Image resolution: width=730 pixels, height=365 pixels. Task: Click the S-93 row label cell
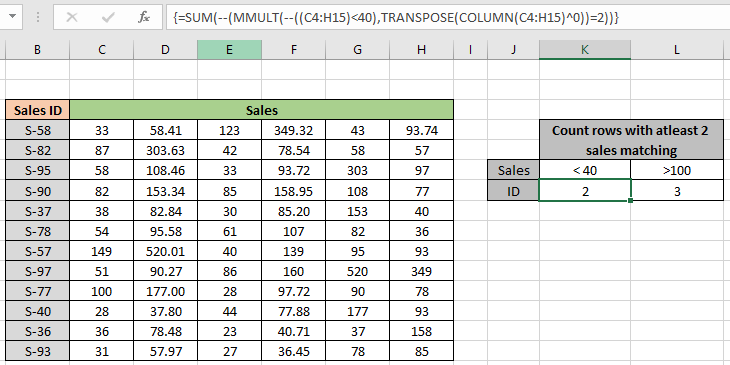(x=38, y=351)
